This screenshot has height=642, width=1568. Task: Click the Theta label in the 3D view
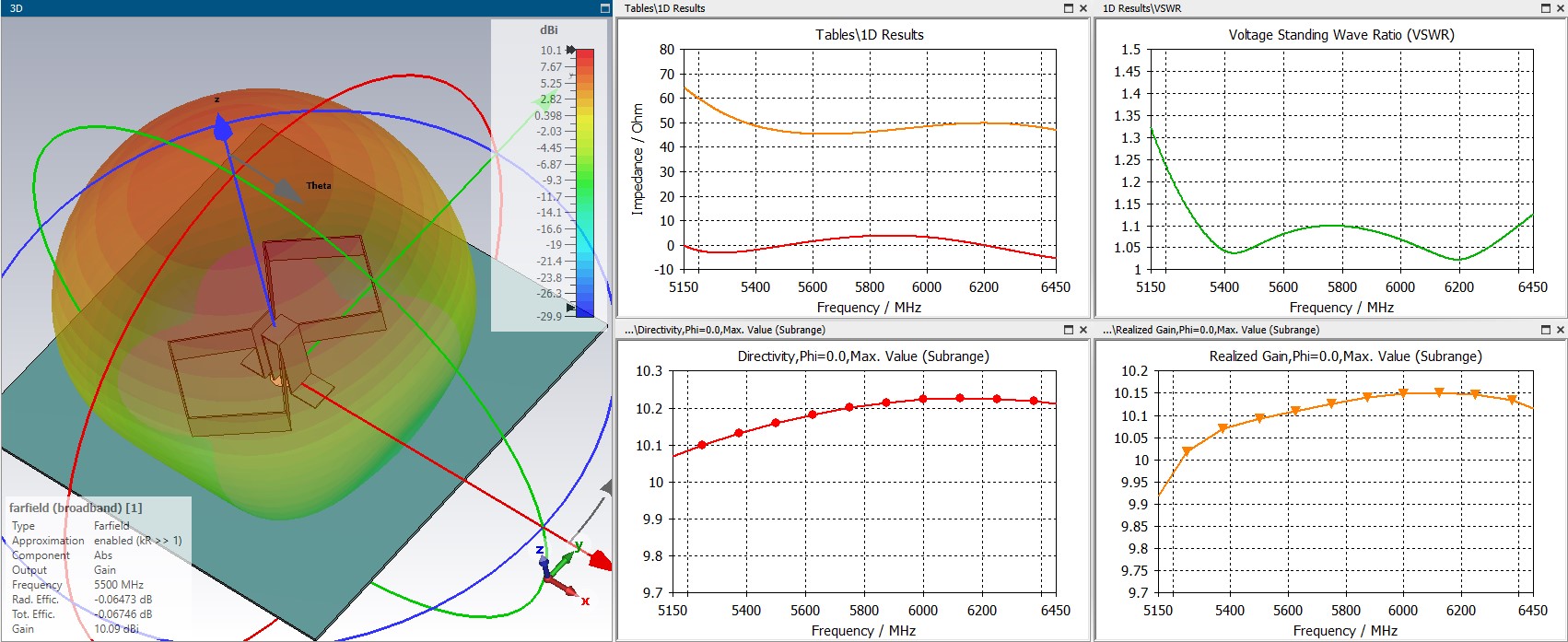(319, 186)
